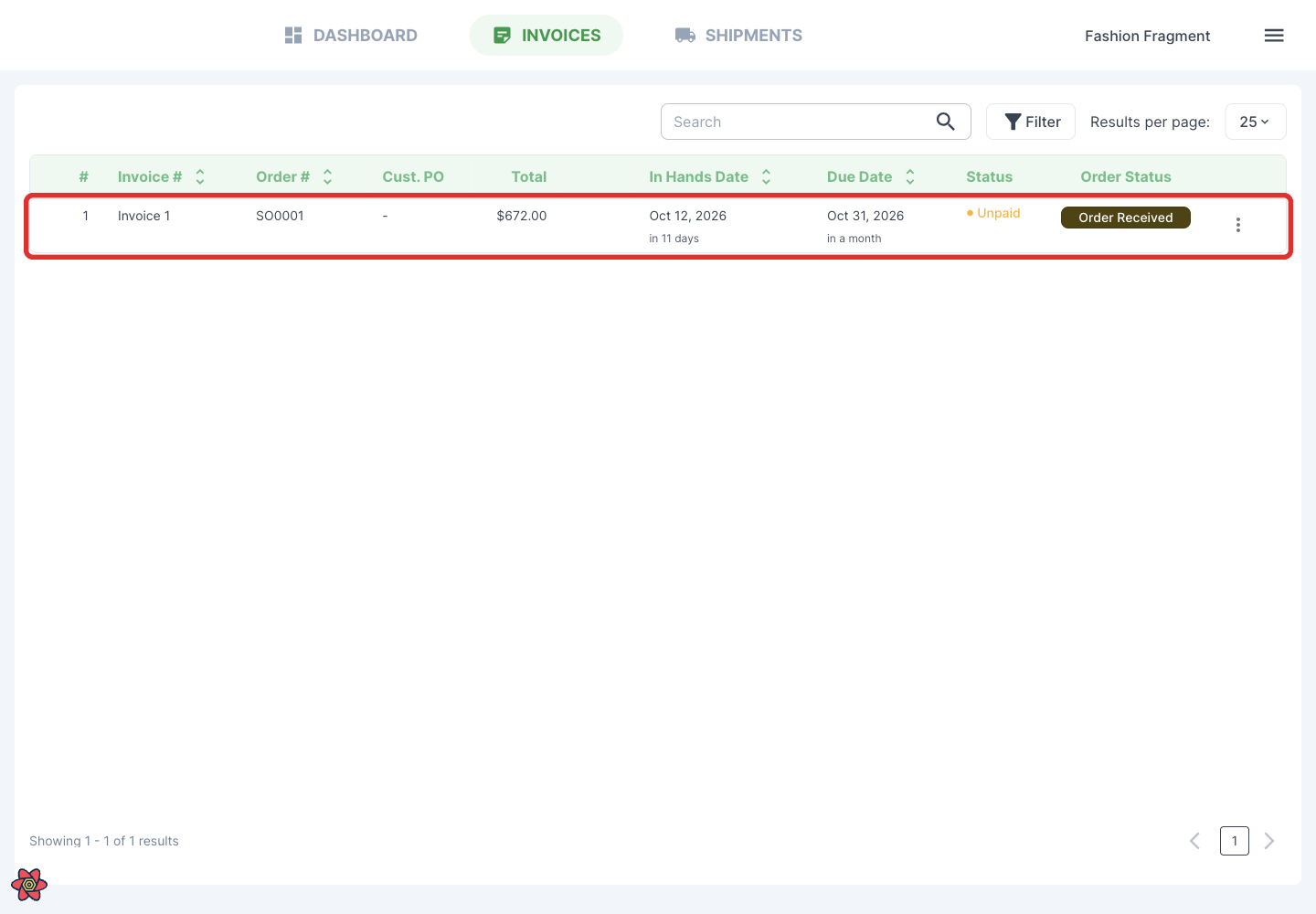Go to previous page arrow

coord(1194,841)
